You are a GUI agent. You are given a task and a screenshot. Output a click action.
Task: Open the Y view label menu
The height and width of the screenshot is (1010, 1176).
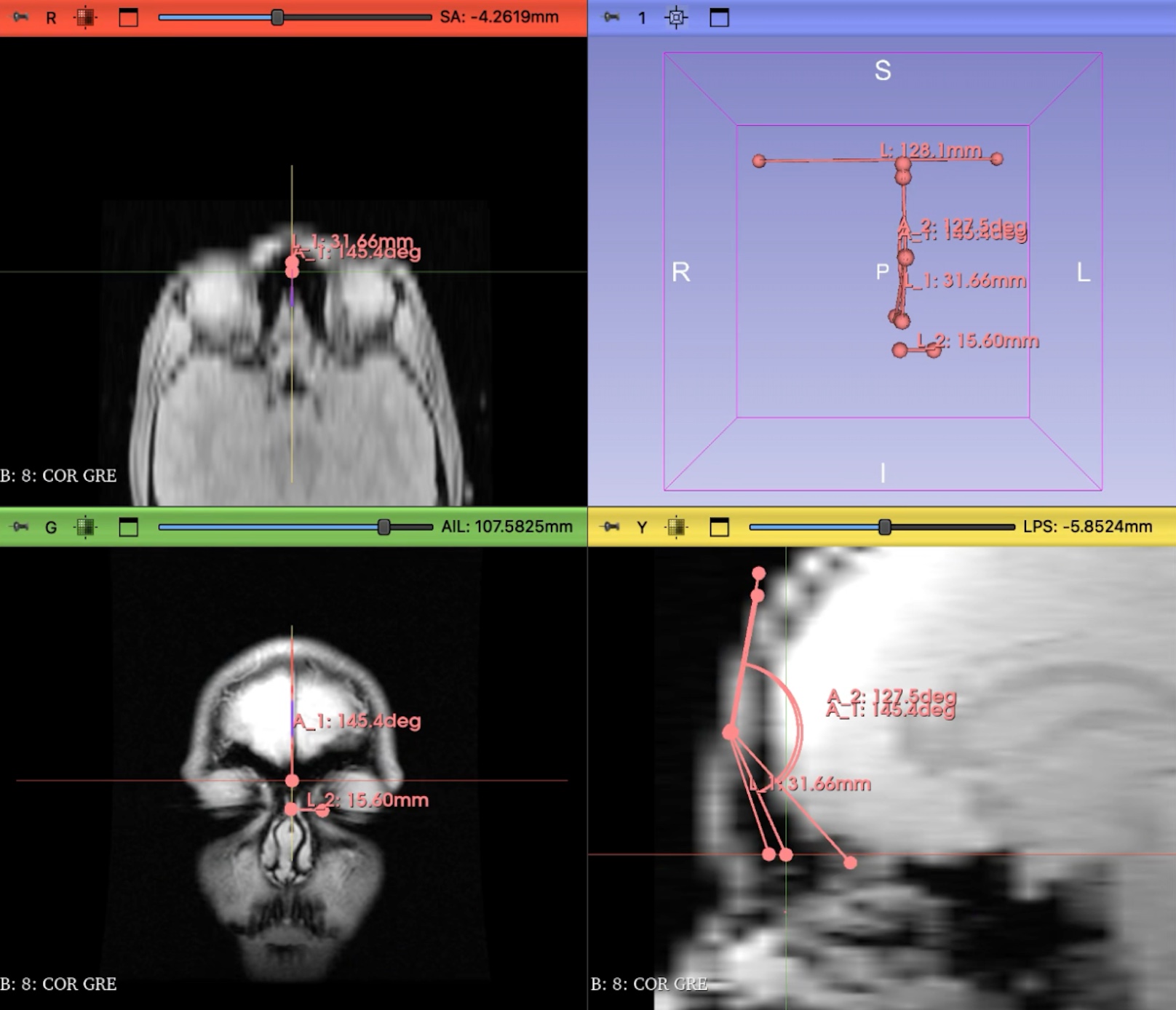tap(641, 528)
